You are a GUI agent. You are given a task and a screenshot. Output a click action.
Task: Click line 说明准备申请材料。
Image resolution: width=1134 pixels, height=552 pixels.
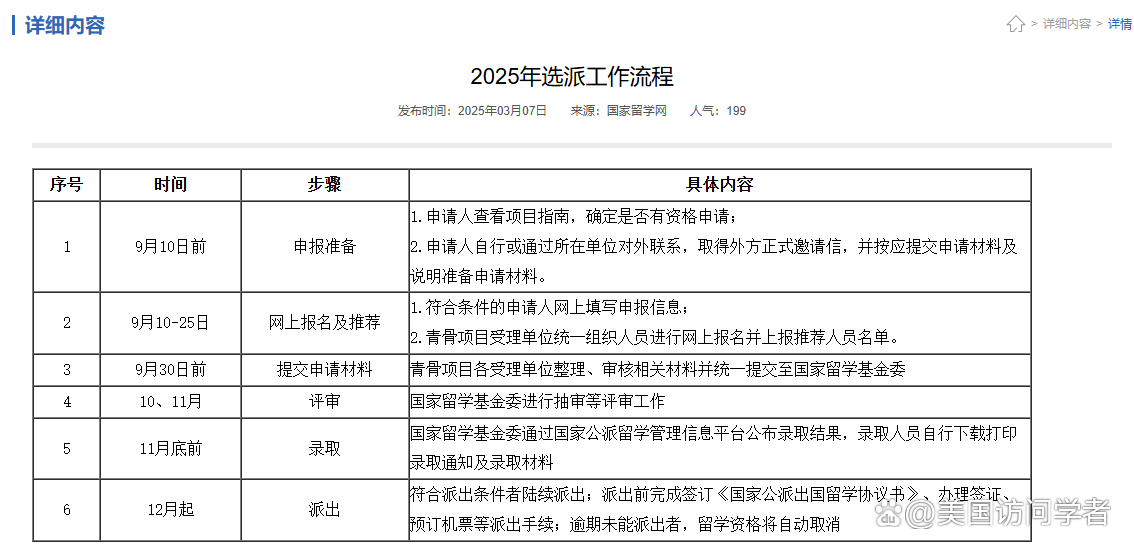[478, 276]
